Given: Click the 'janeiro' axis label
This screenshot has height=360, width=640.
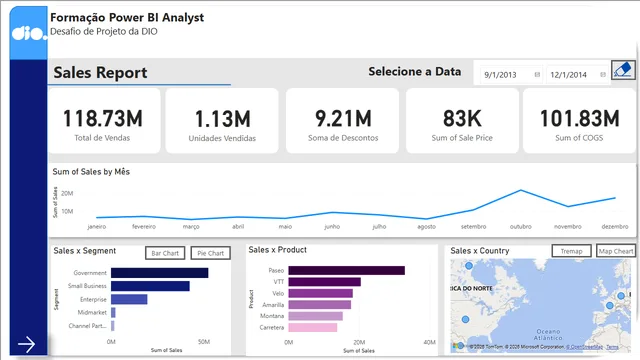Looking at the screenshot, I should tap(97, 226).
